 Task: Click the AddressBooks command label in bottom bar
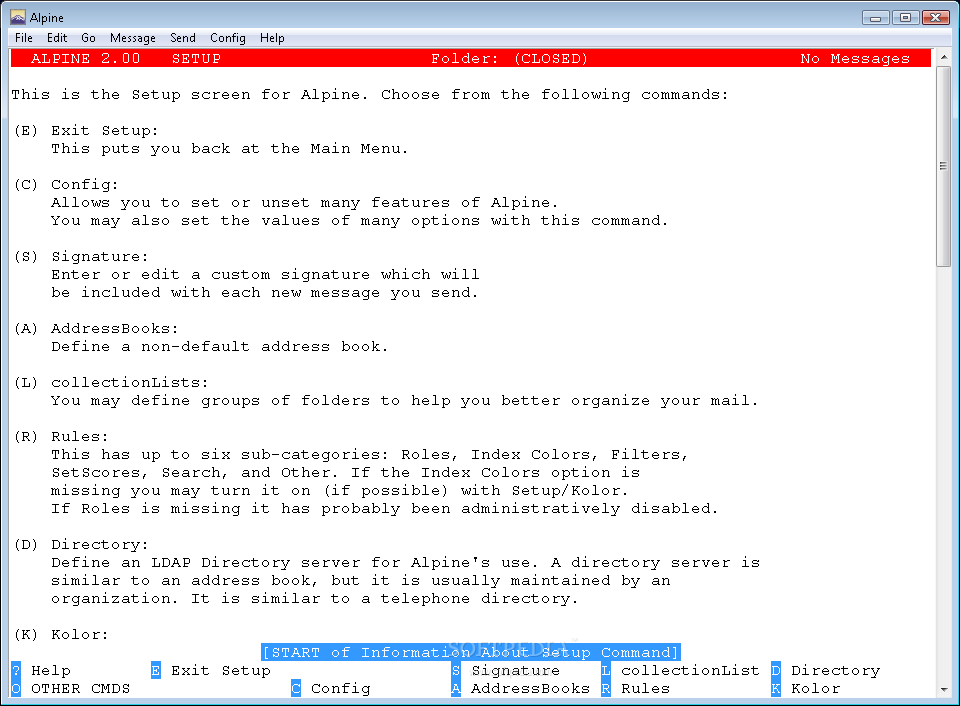click(x=530, y=688)
